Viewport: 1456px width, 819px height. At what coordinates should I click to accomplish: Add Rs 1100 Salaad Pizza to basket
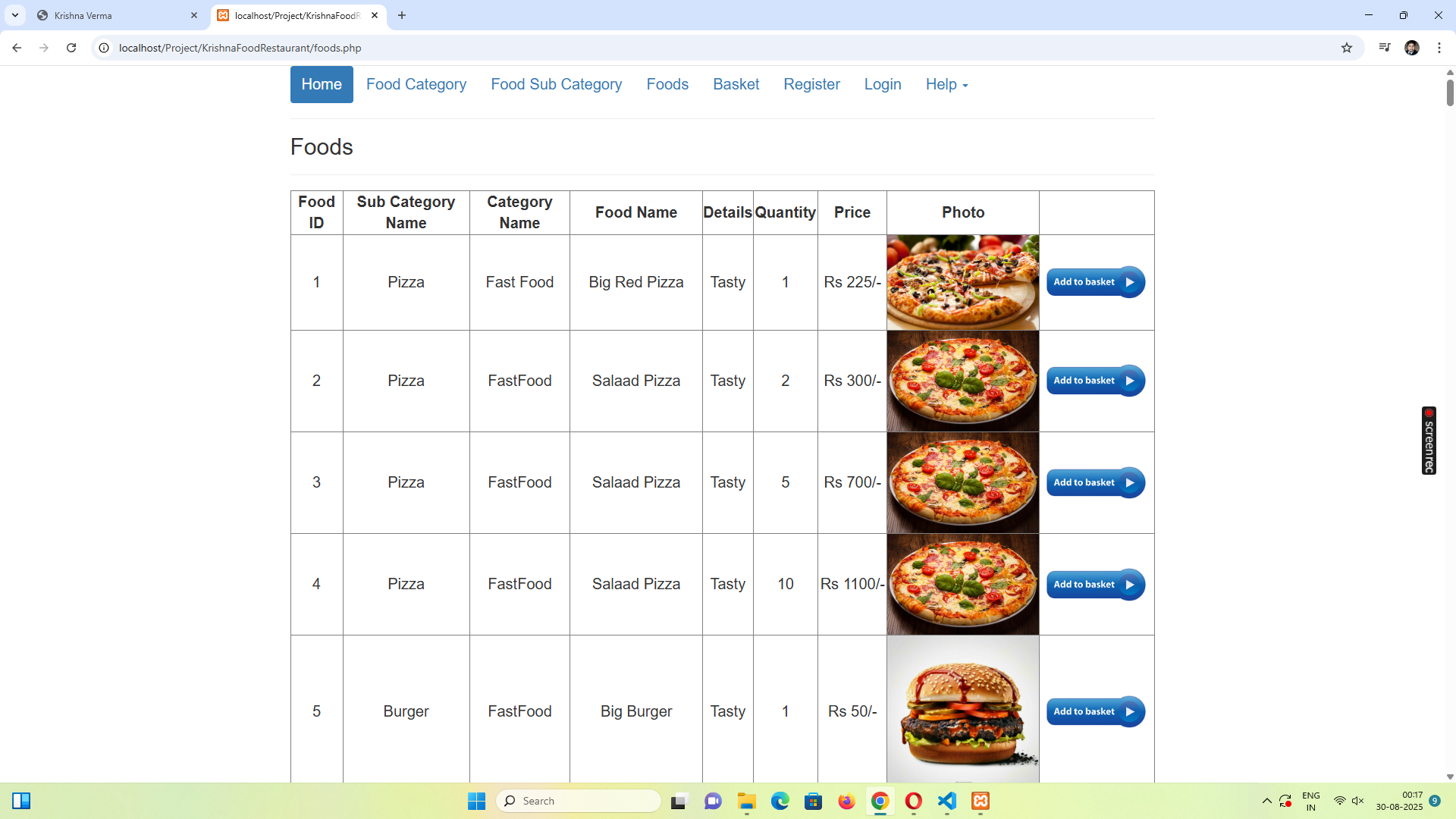1096,585
